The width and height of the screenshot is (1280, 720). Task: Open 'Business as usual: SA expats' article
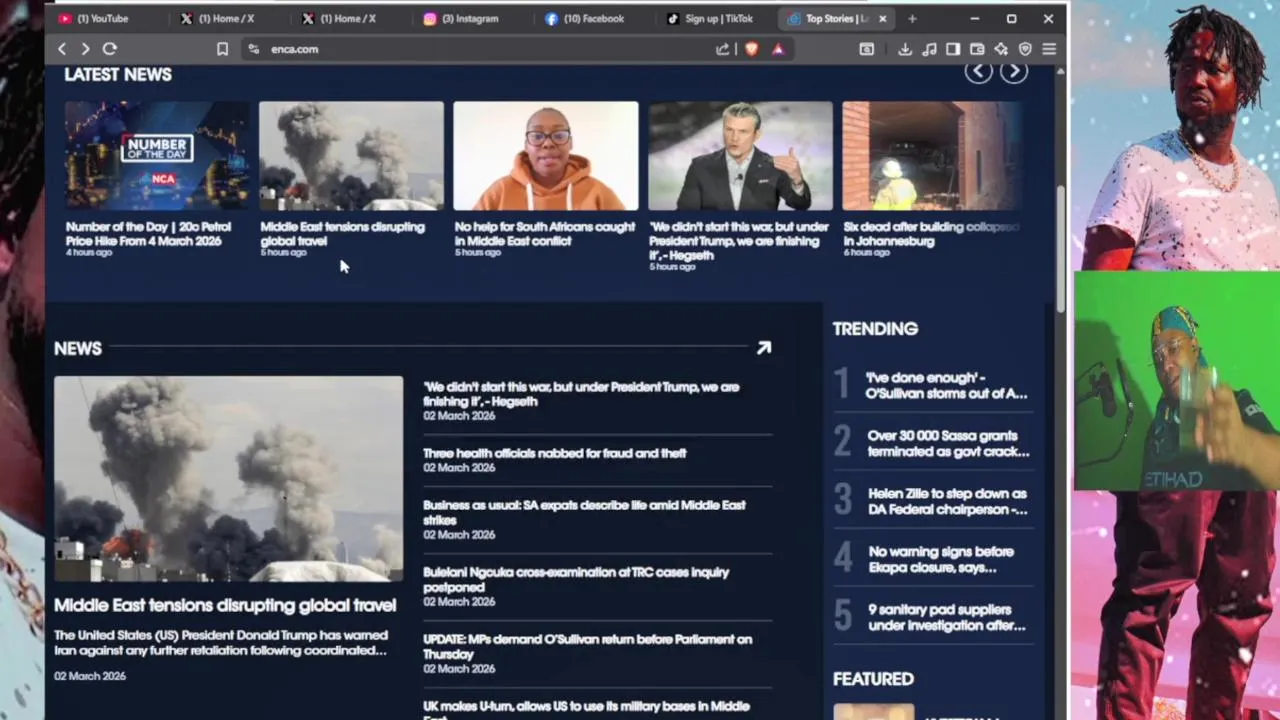(584, 512)
